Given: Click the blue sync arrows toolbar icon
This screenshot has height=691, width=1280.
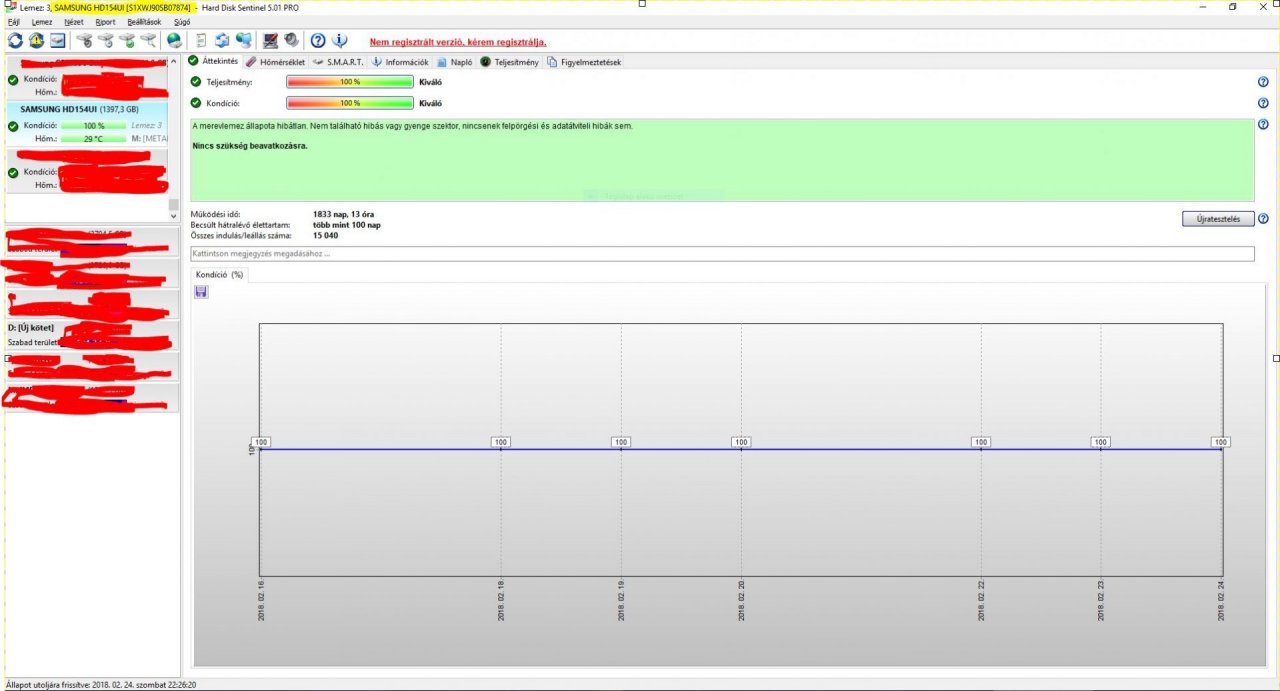Looking at the screenshot, I should 222,41.
